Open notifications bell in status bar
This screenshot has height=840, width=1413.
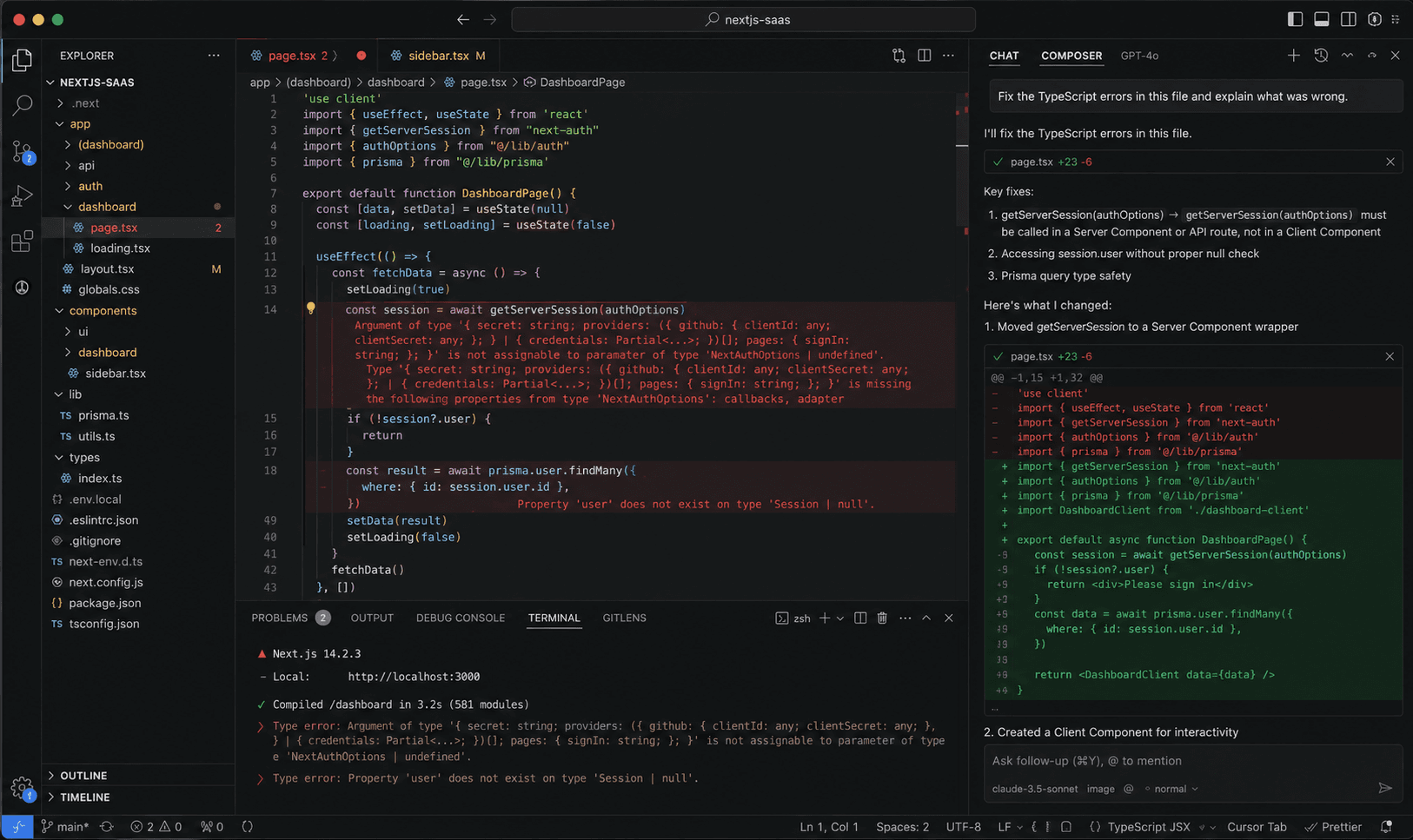click(x=1386, y=827)
